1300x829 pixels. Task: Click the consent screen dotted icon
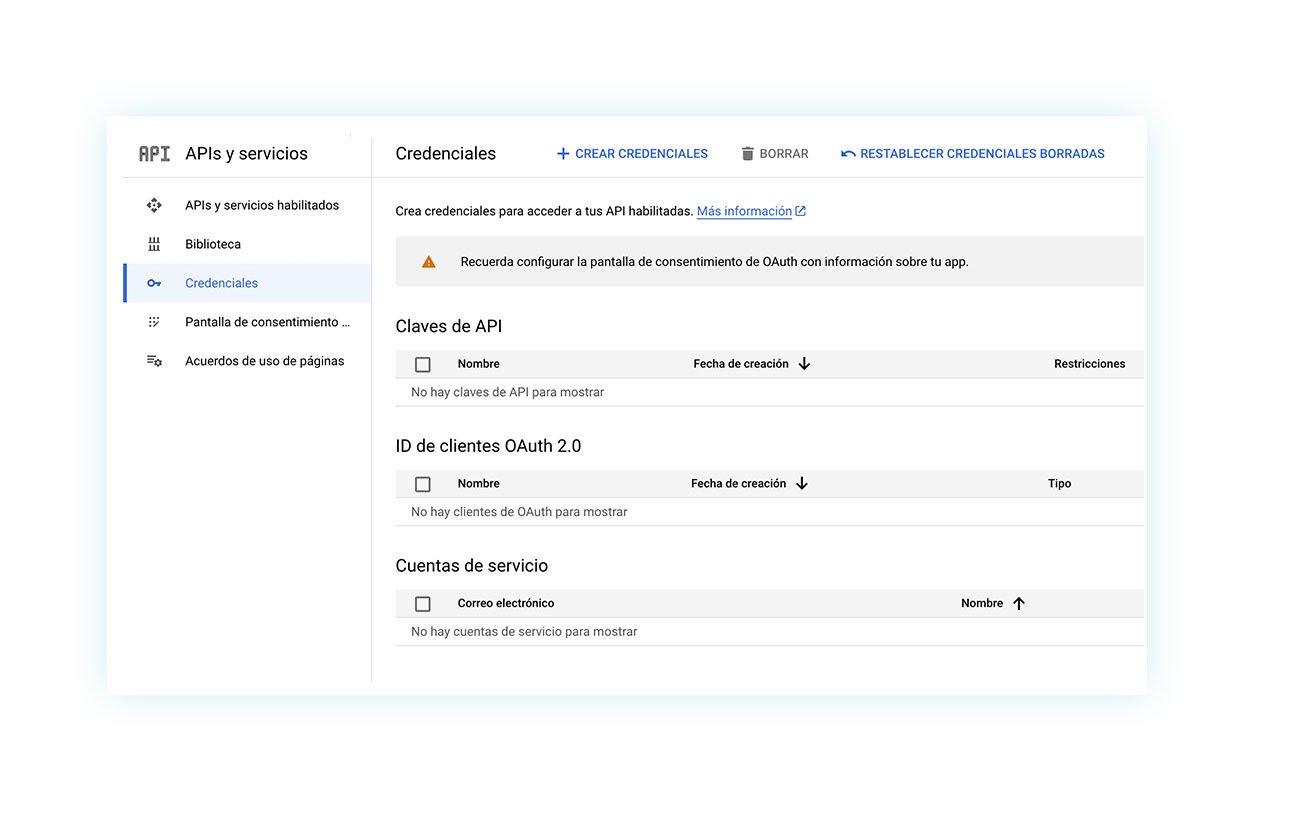coord(154,322)
